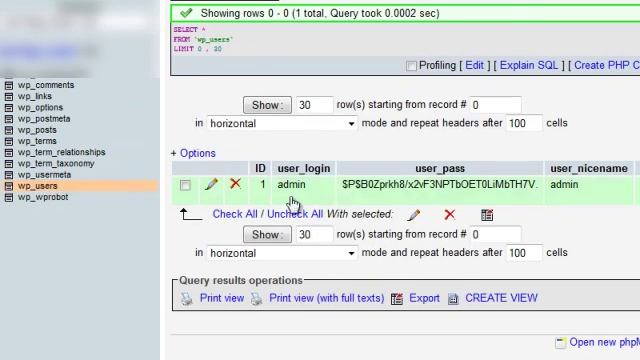Click the Check All link
The height and width of the screenshot is (360, 640).
pos(235,214)
